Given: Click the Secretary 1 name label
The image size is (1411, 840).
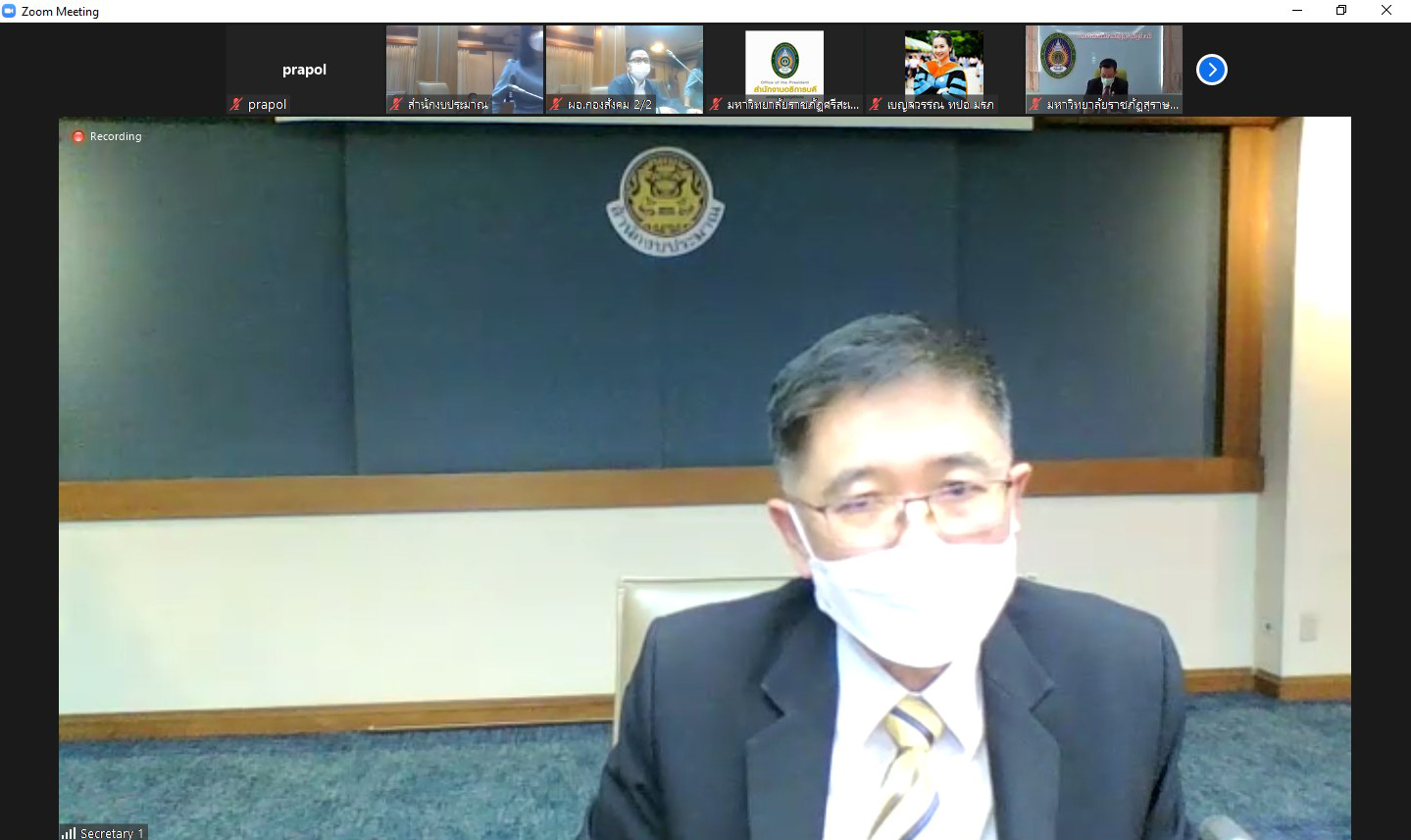Looking at the screenshot, I should (112, 833).
